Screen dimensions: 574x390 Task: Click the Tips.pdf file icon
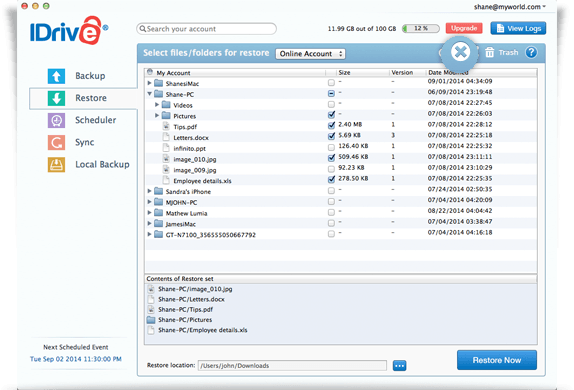(166, 126)
